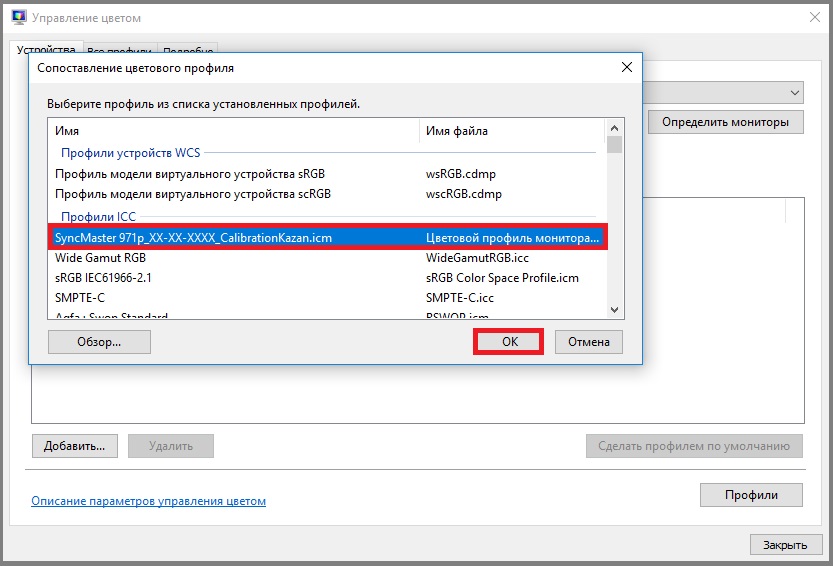Image resolution: width=833 pixels, height=566 pixels.
Task: Click the Профили button
Action: pyautogui.click(x=751, y=495)
